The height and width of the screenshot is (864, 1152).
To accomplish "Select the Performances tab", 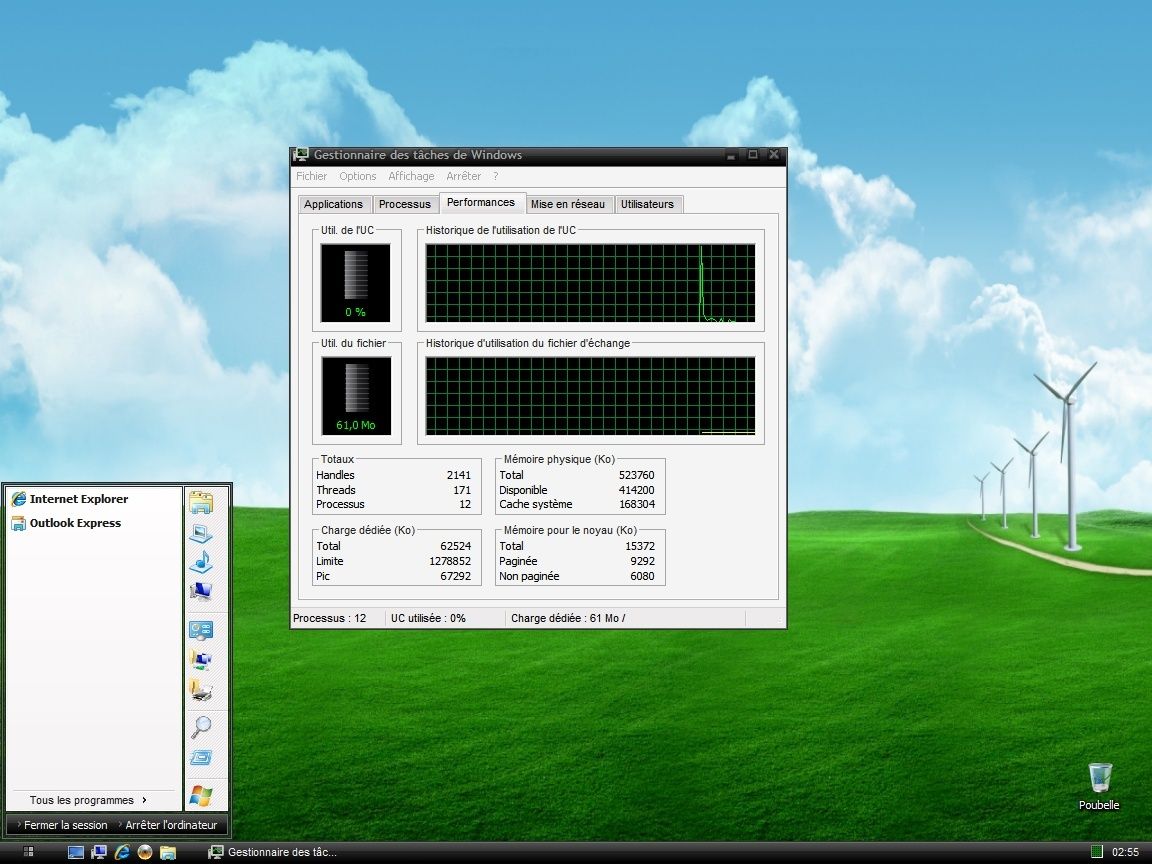I will (481, 203).
